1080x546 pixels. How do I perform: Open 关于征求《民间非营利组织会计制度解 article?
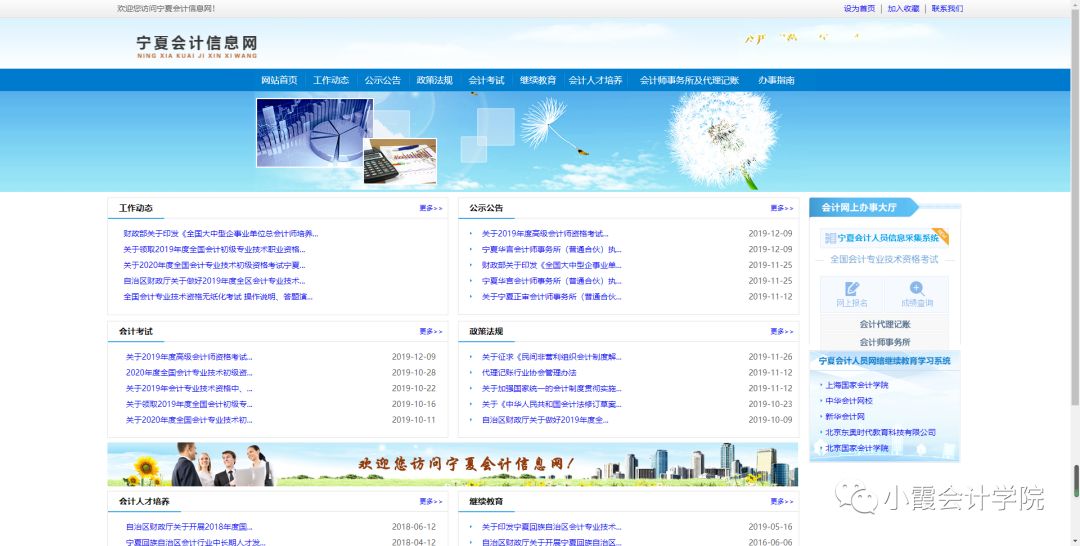(551, 357)
